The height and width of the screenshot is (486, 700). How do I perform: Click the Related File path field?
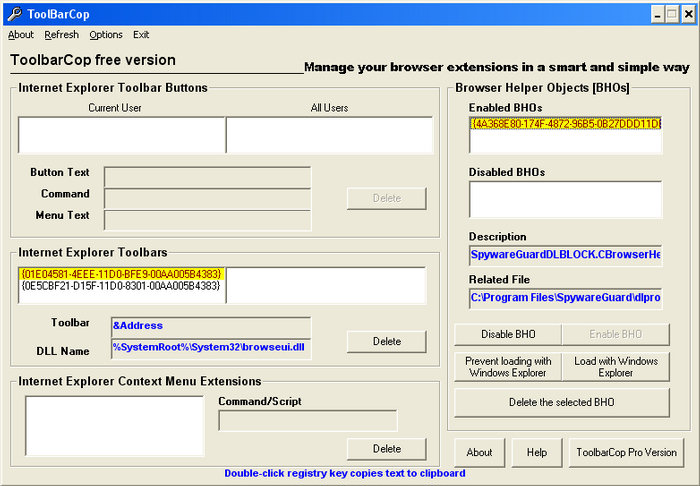pos(566,298)
